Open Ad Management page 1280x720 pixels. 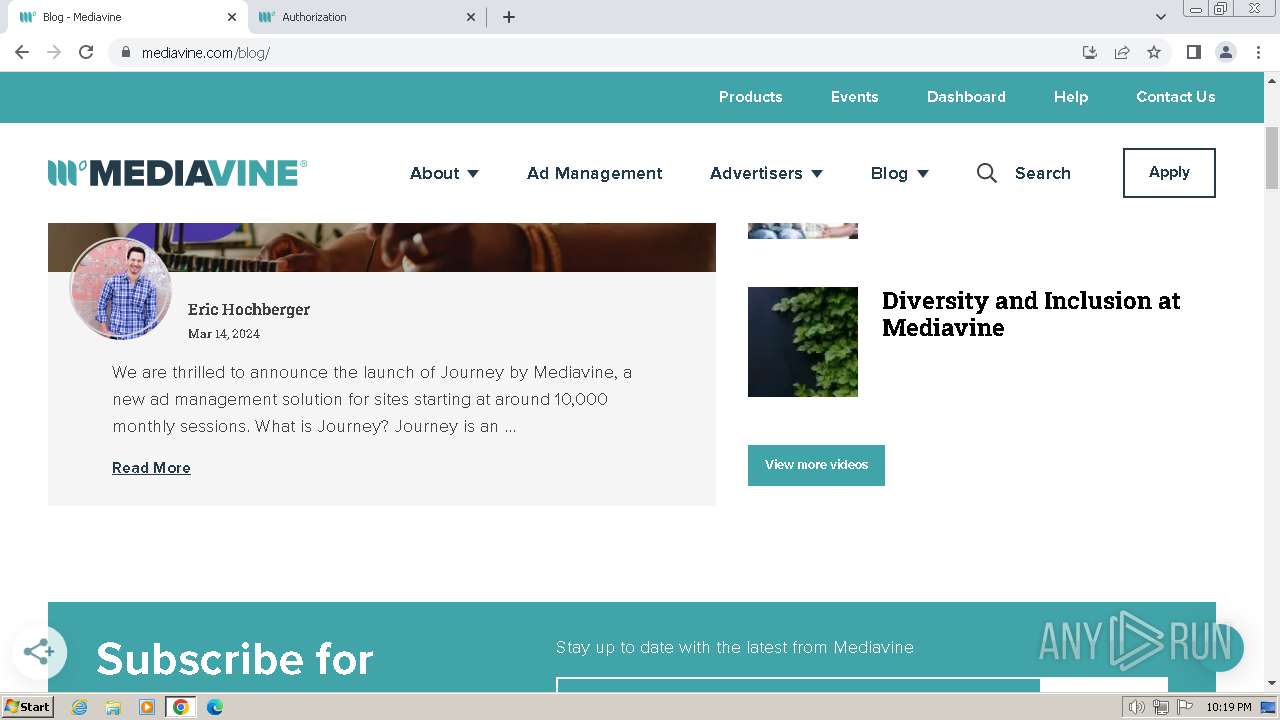tap(594, 173)
